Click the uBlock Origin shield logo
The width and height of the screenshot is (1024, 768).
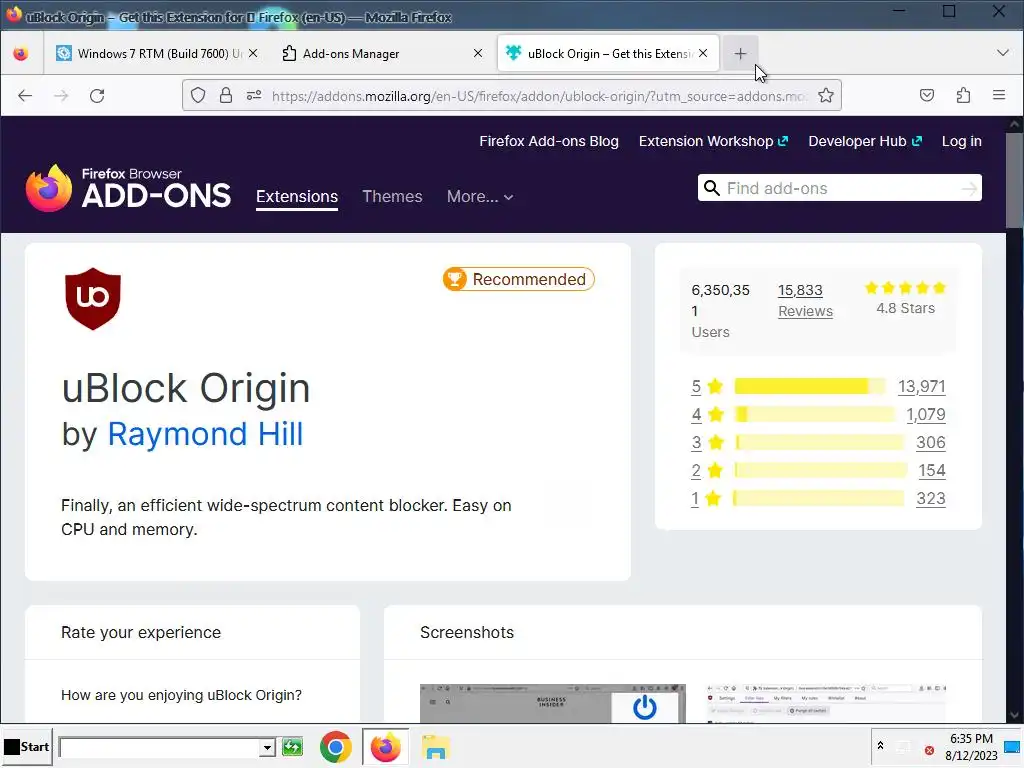coord(93,299)
